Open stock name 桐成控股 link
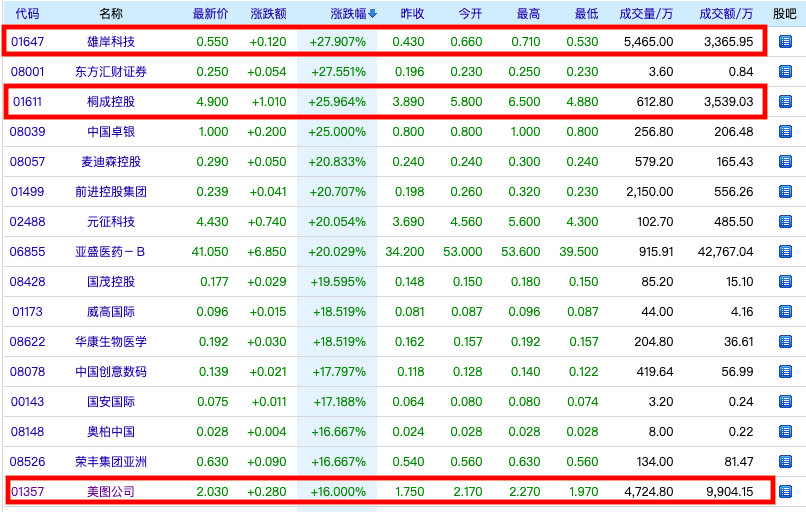Image resolution: width=806 pixels, height=512 pixels. (x=111, y=101)
